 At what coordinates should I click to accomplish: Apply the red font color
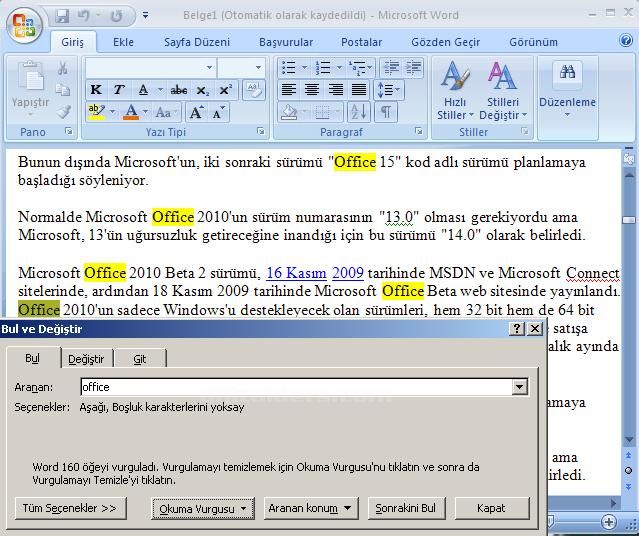131,112
